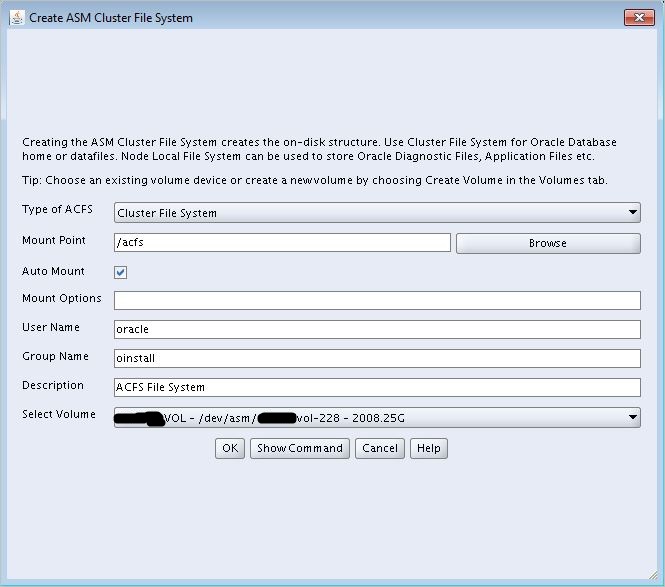Click the empty Mount Options field
665x587 pixels.
click(x=377, y=300)
